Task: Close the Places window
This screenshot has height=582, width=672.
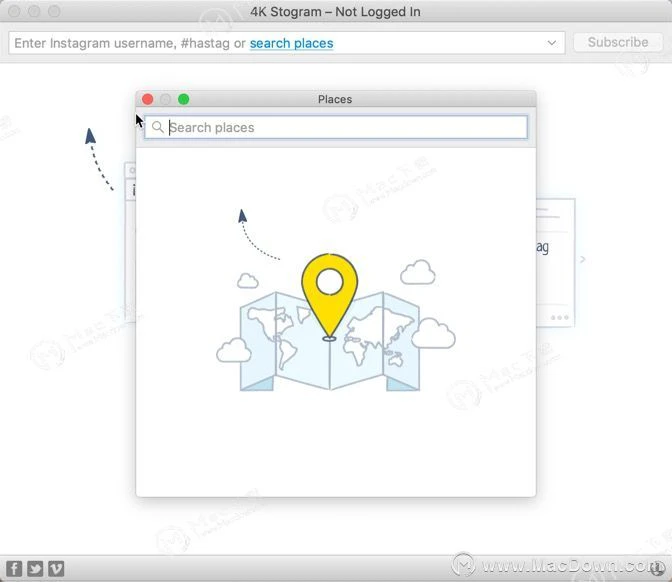Action: coord(147,99)
